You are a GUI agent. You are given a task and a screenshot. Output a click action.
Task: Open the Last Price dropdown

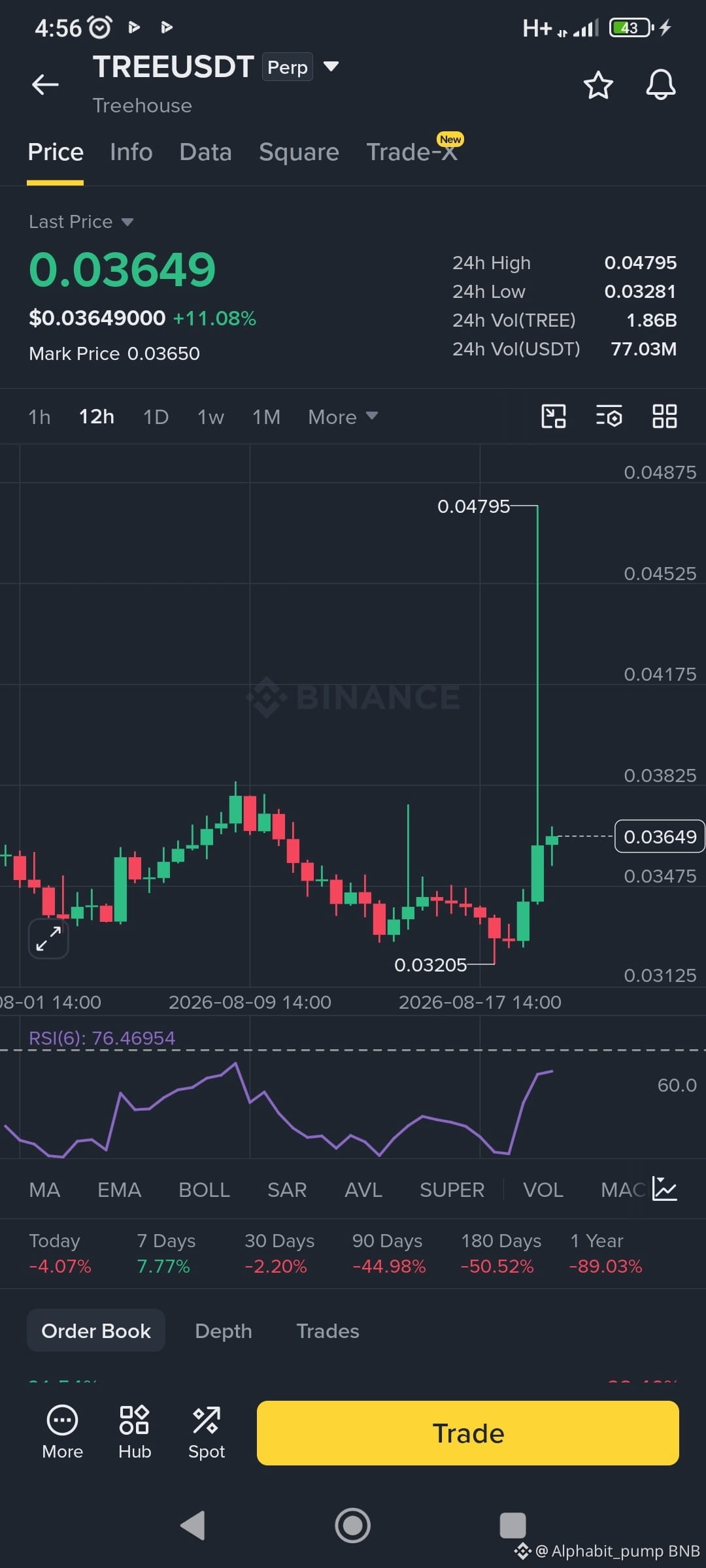tap(81, 221)
